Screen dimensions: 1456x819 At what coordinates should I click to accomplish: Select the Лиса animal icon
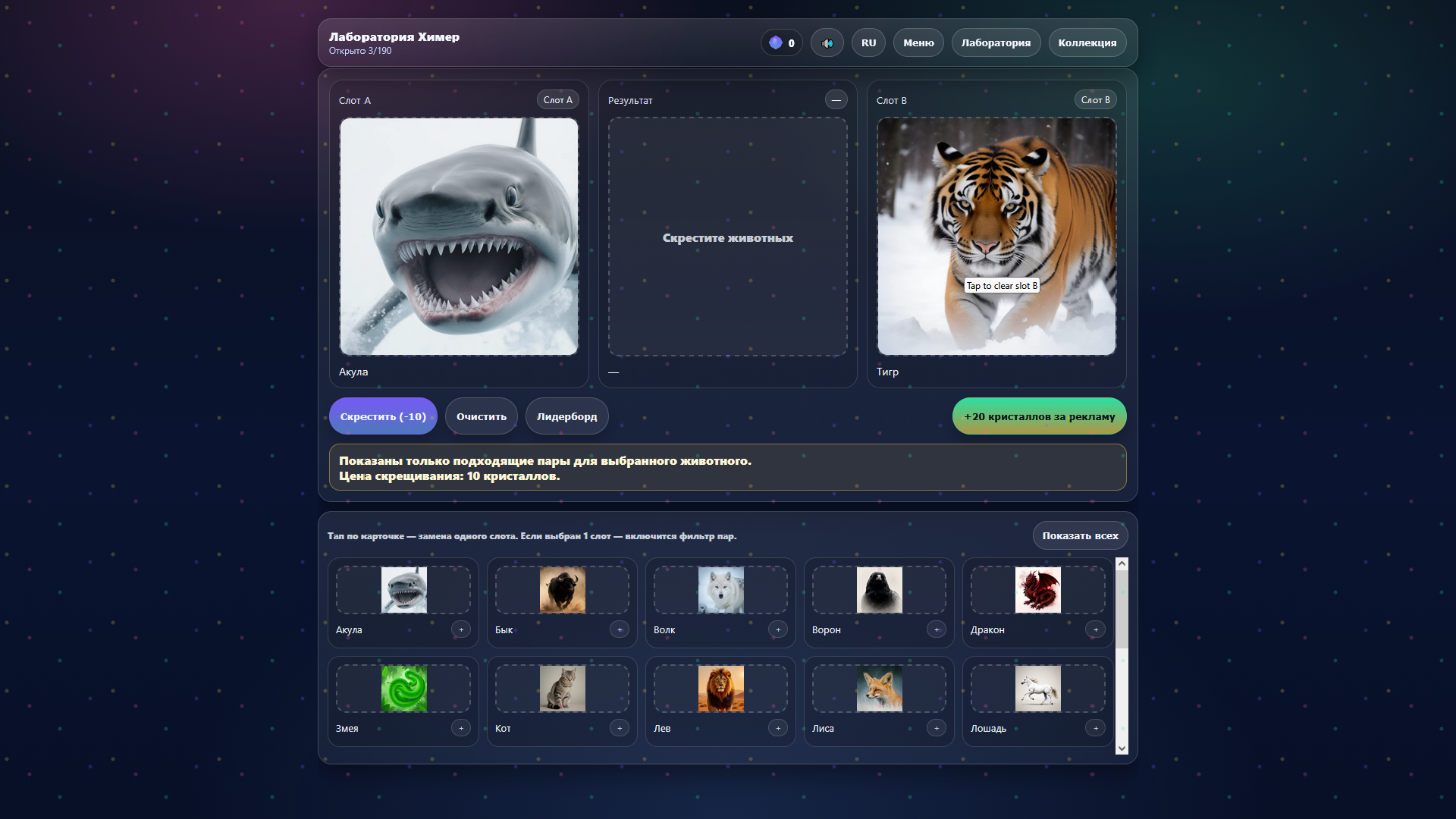(x=878, y=688)
